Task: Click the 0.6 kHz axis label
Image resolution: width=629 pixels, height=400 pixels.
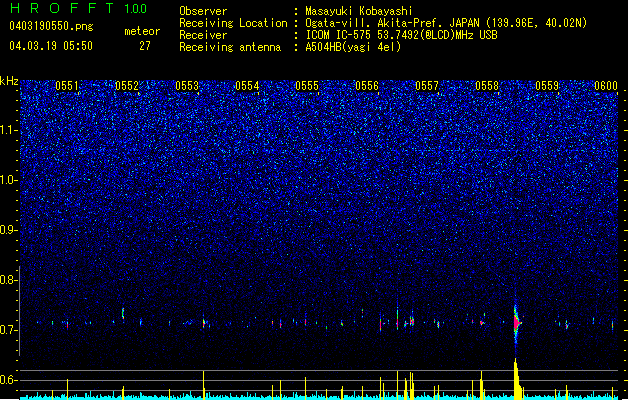Action: 9,380
